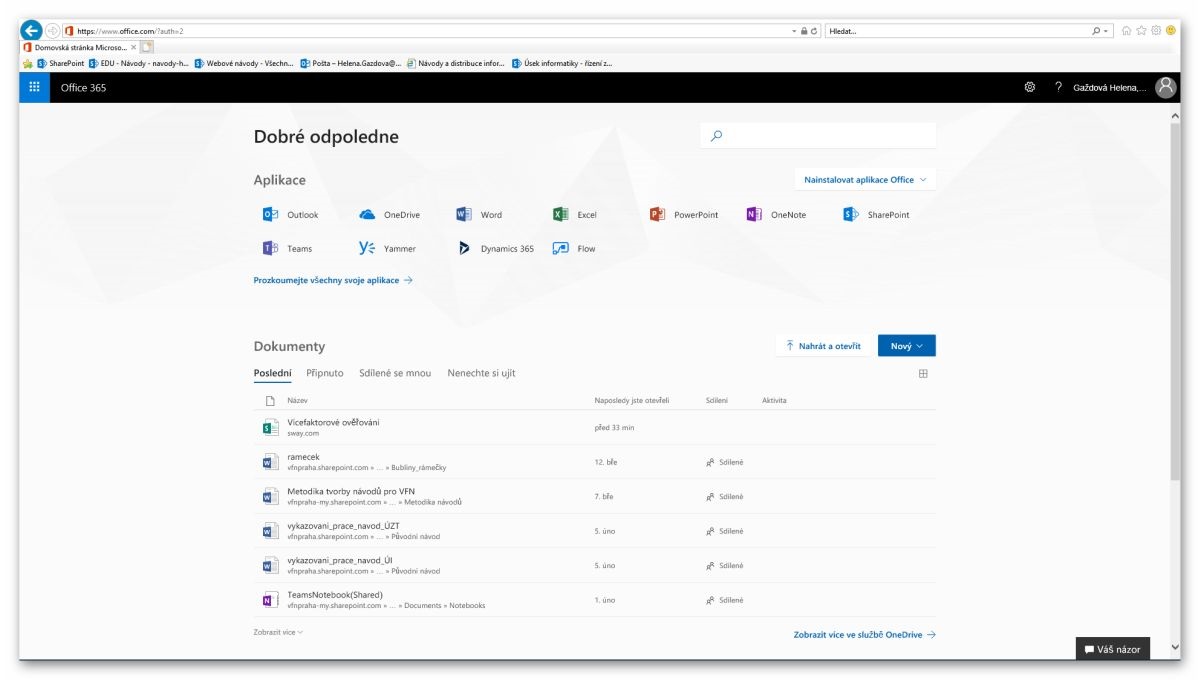This screenshot has width=1200, height=680.
Task: Select the Poslední tab
Action: (x=272, y=373)
